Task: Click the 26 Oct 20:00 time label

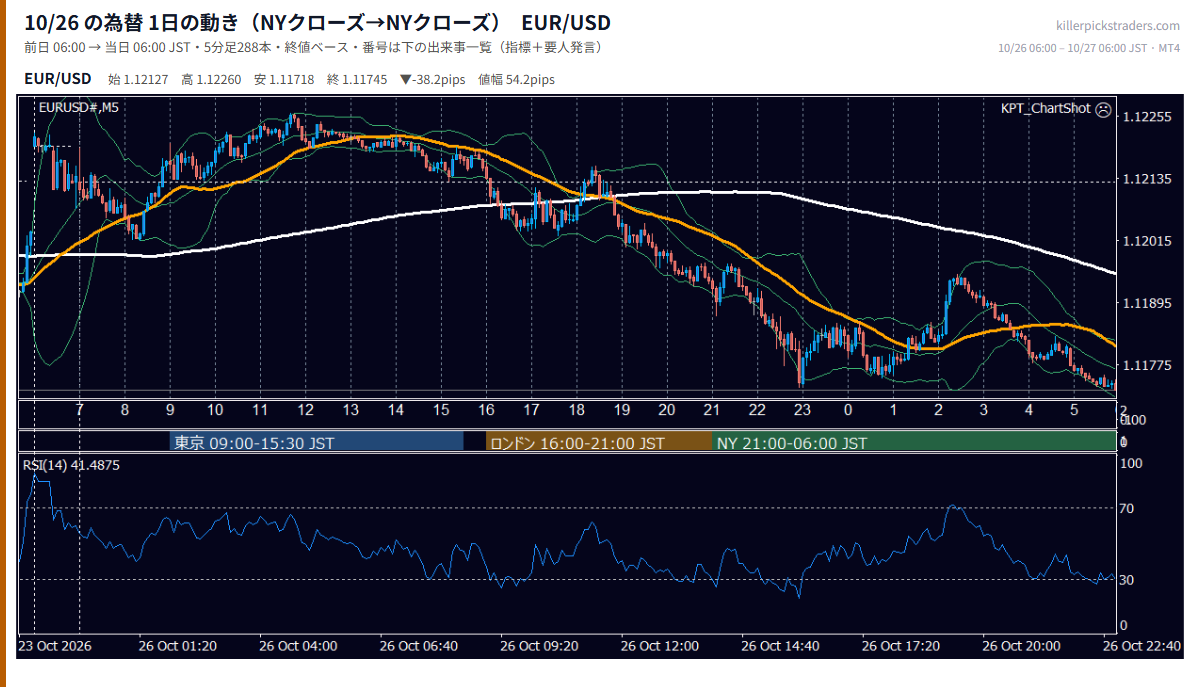Action: tap(1021, 646)
